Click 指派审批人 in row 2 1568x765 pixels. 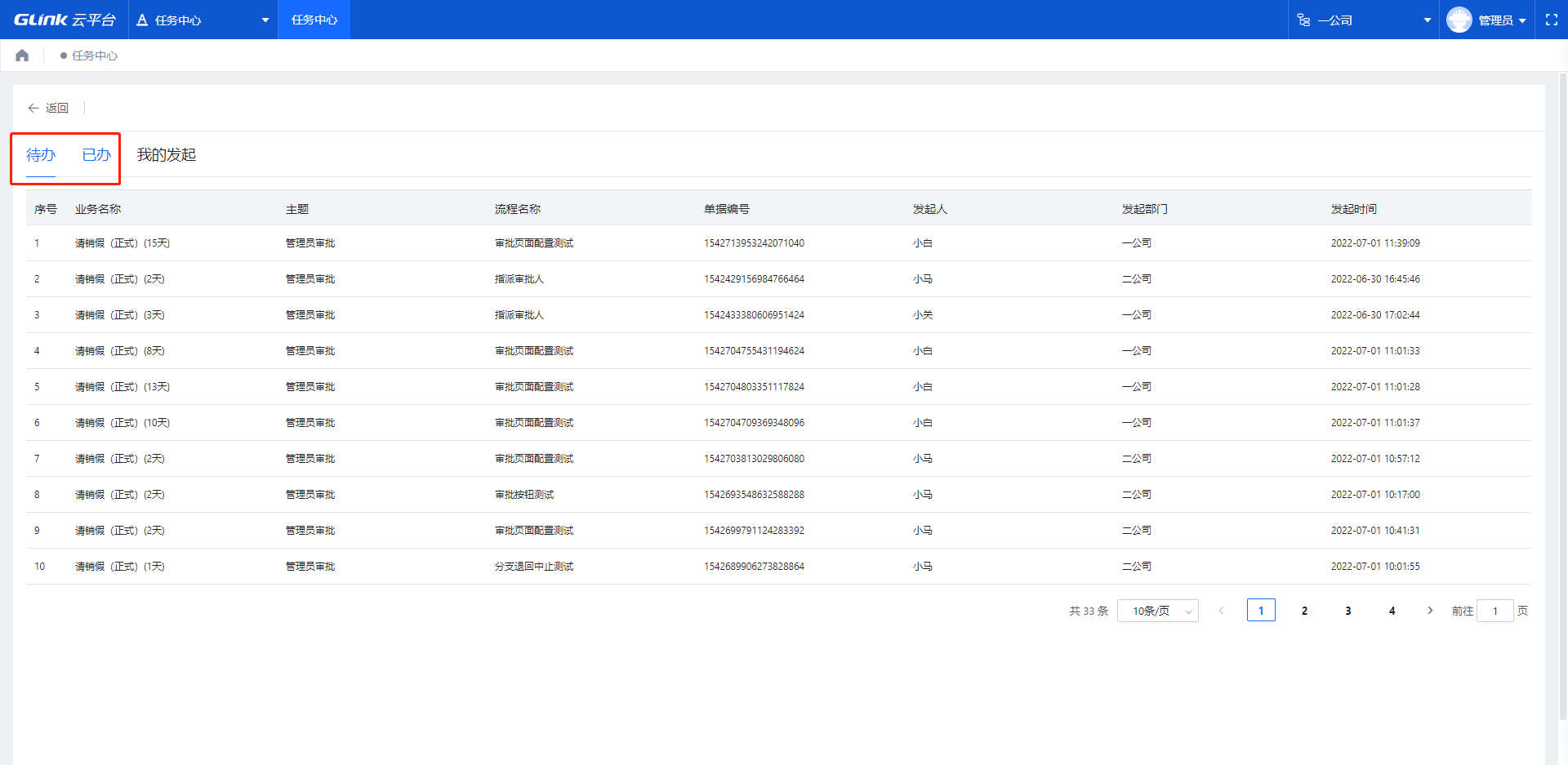click(x=519, y=279)
